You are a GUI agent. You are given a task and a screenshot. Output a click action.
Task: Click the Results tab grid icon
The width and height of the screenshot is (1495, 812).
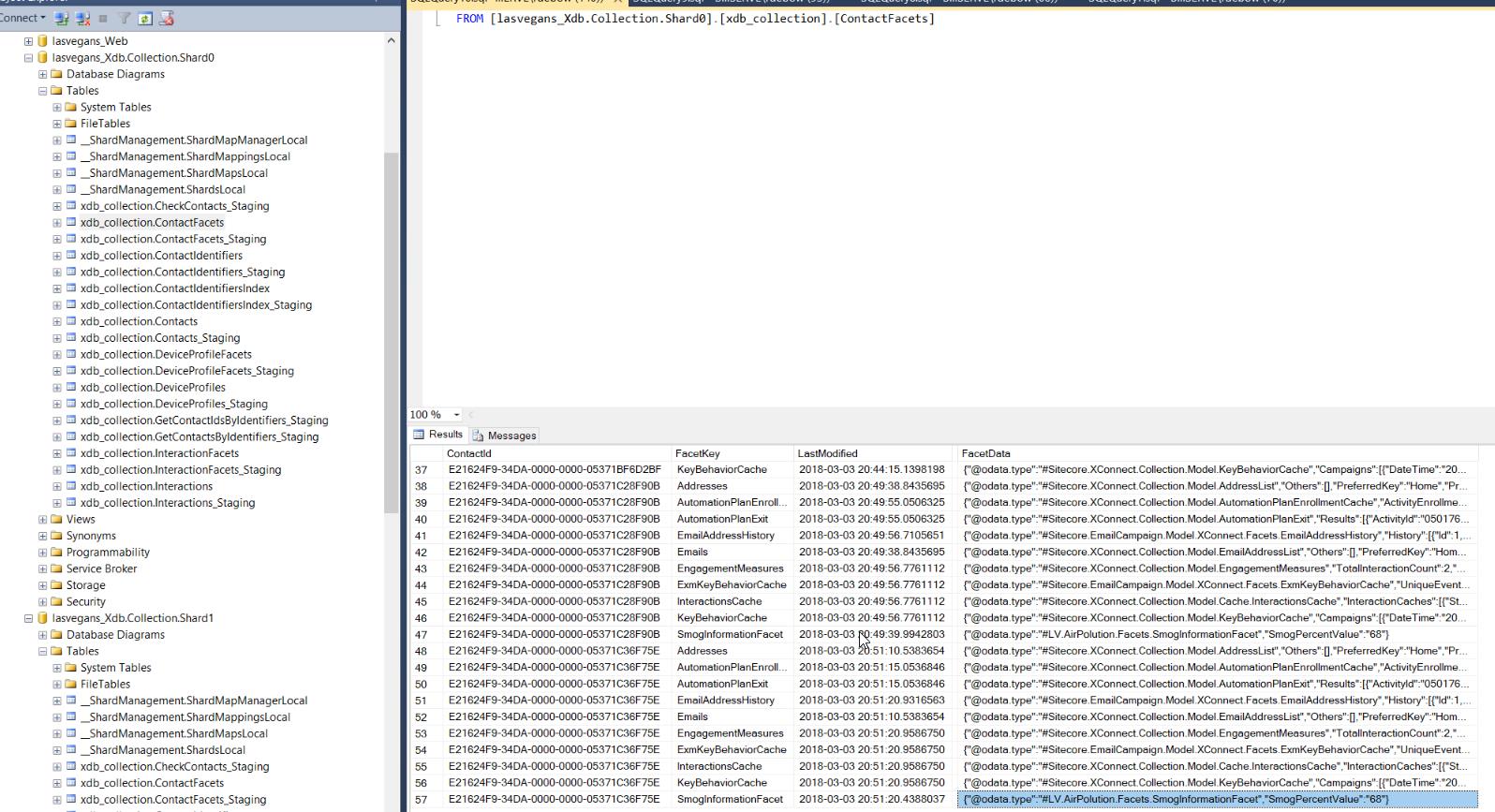pyautogui.click(x=420, y=435)
